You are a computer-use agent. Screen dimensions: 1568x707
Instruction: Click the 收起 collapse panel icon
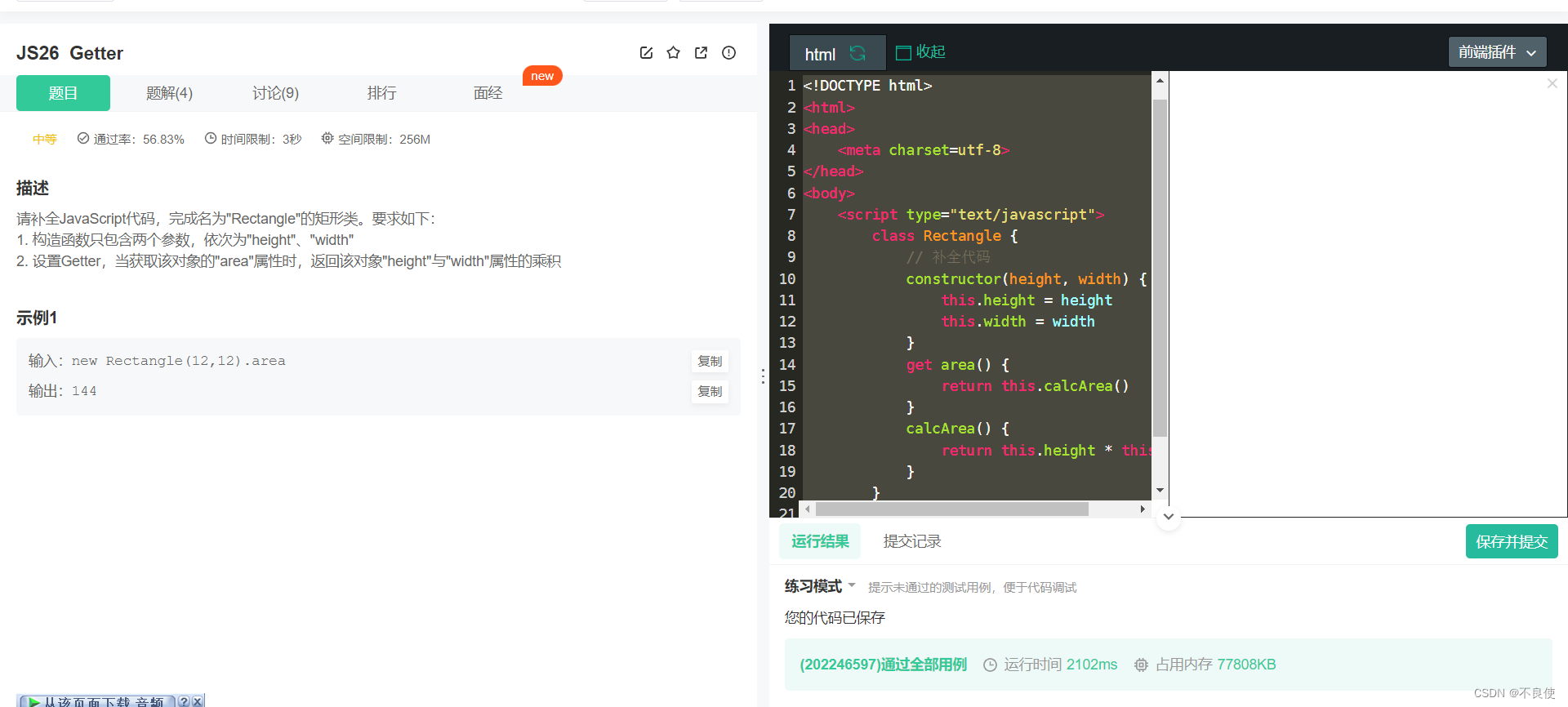coord(903,53)
